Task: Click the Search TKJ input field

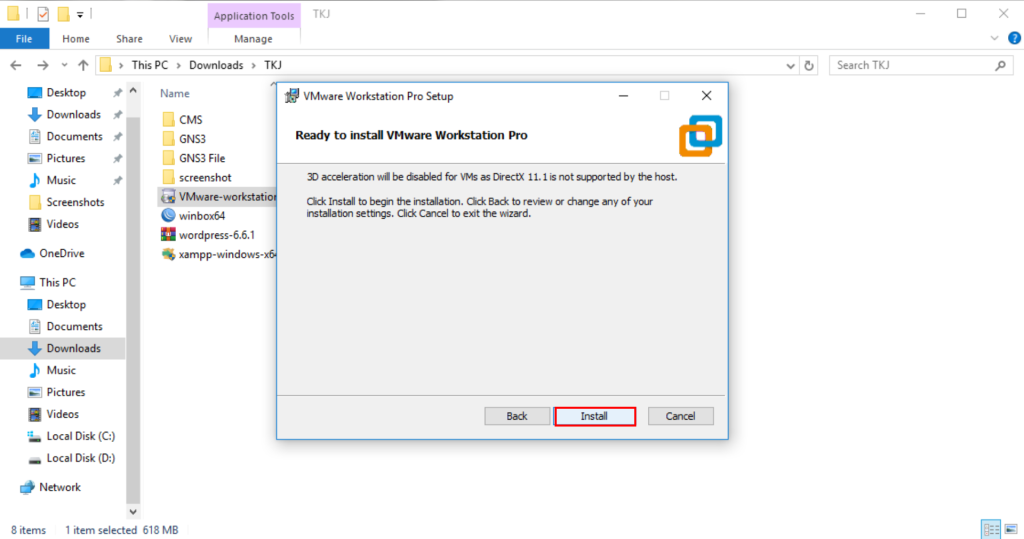Action: click(910, 65)
